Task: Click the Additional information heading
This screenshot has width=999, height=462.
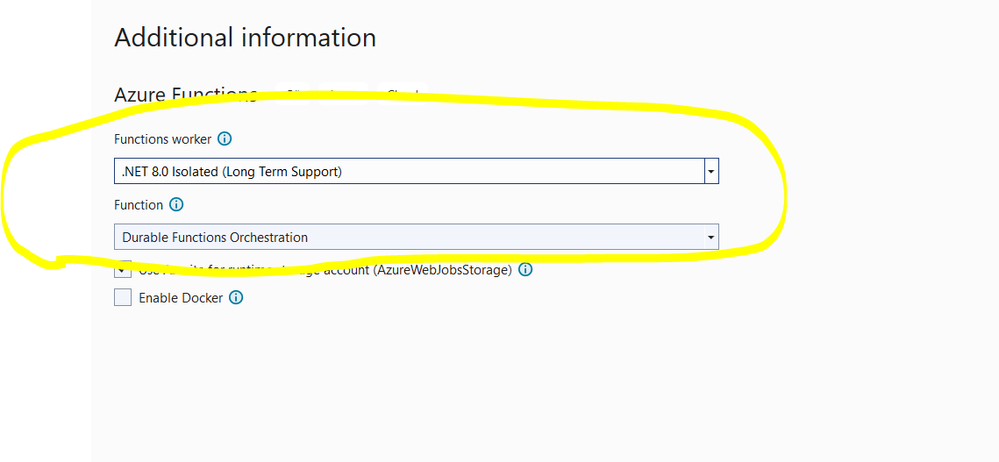Action: (x=245, y=38)
